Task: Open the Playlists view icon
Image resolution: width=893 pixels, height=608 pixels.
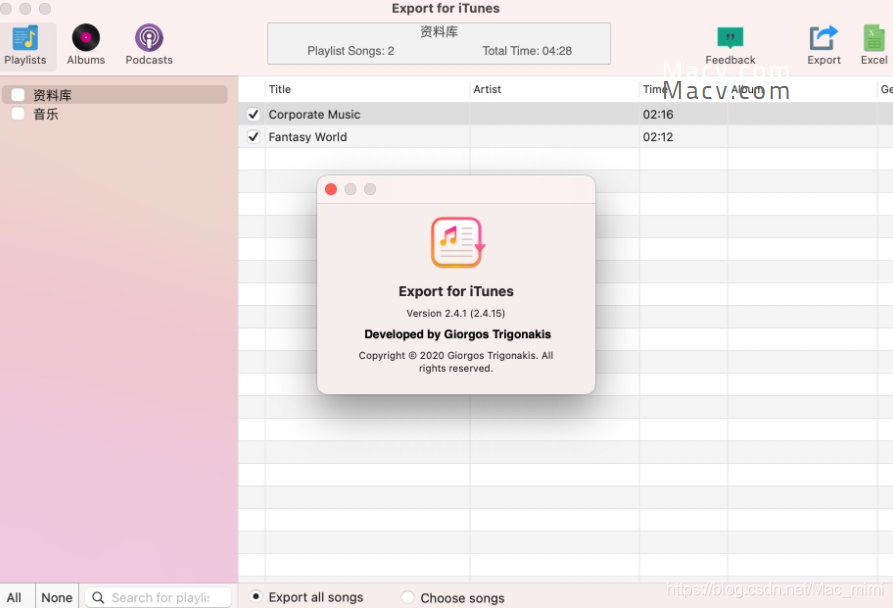Action: (x=25, y=38)
